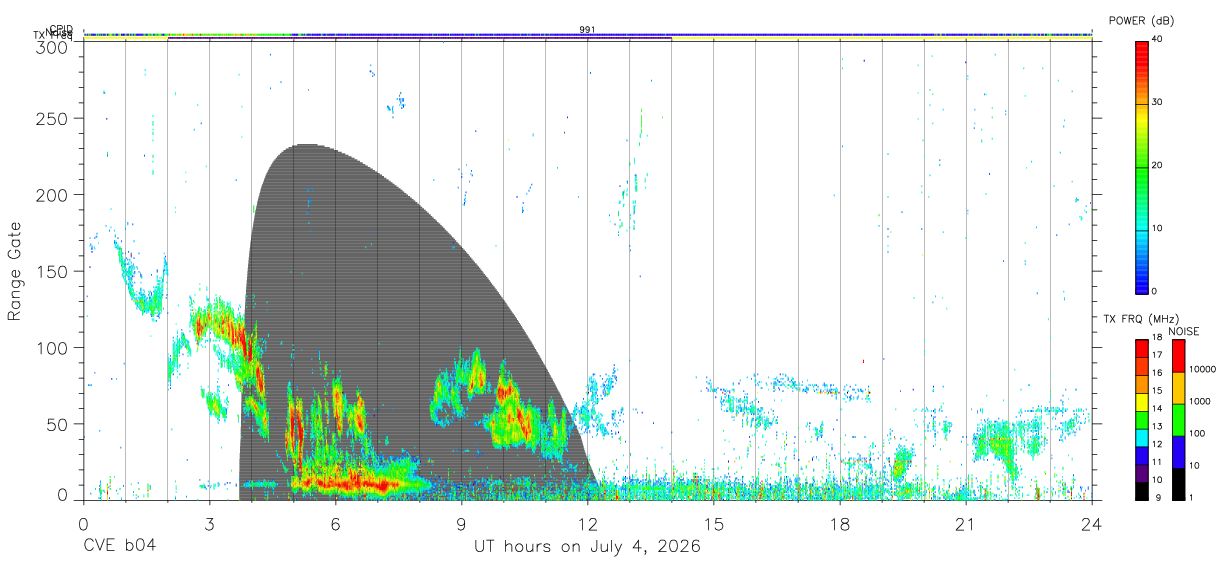Click the POWER rainbow color scale bar

point(1142,166)
